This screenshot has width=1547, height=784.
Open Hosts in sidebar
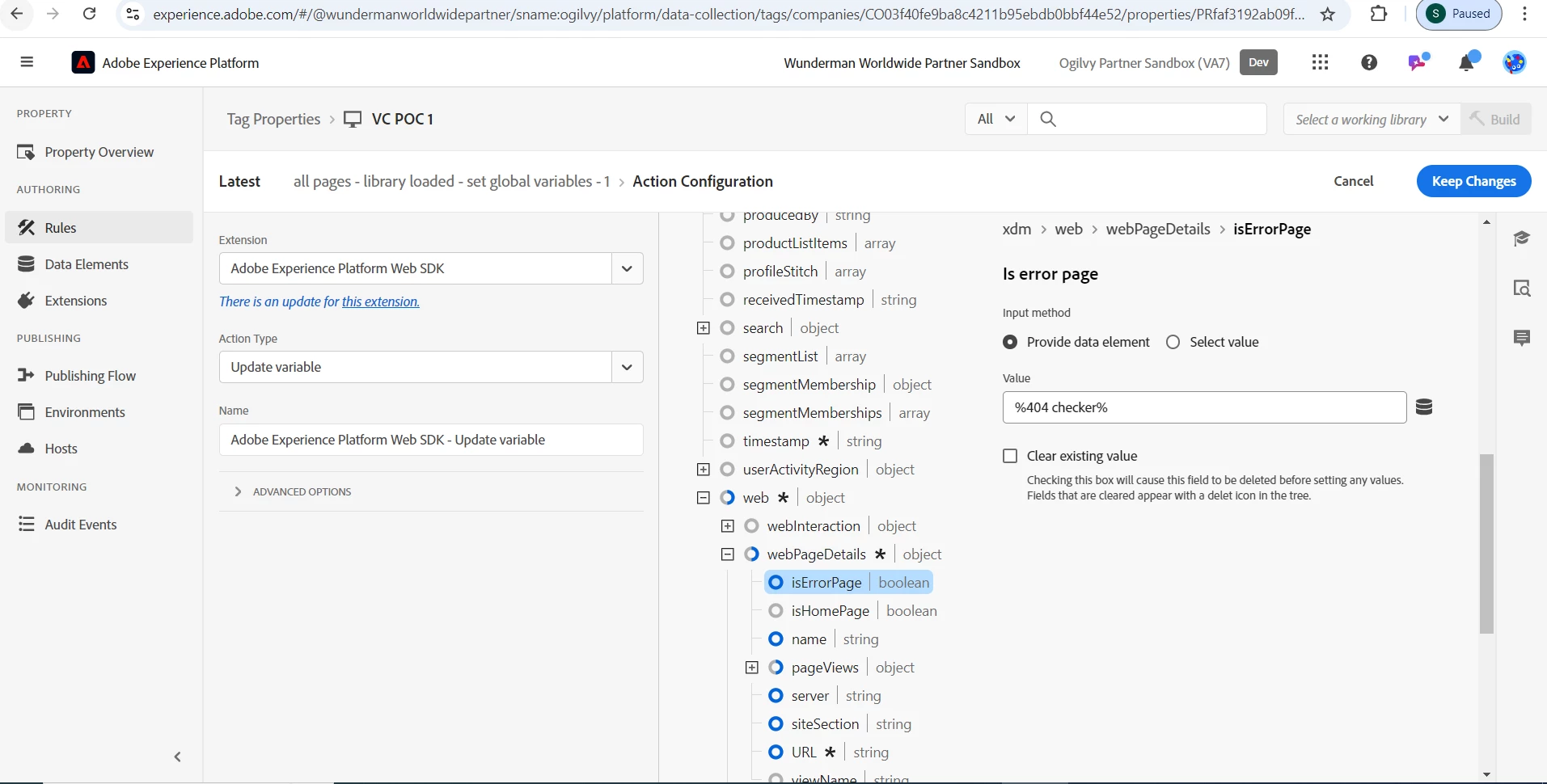pos(99,449)
